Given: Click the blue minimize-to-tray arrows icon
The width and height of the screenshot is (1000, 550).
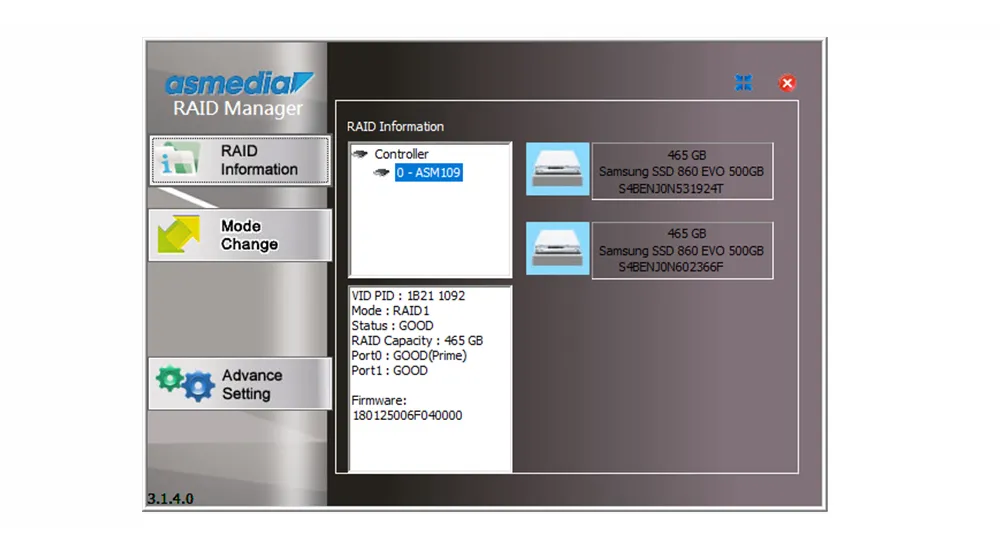Looking at the screenshot, I should point(744,83).
